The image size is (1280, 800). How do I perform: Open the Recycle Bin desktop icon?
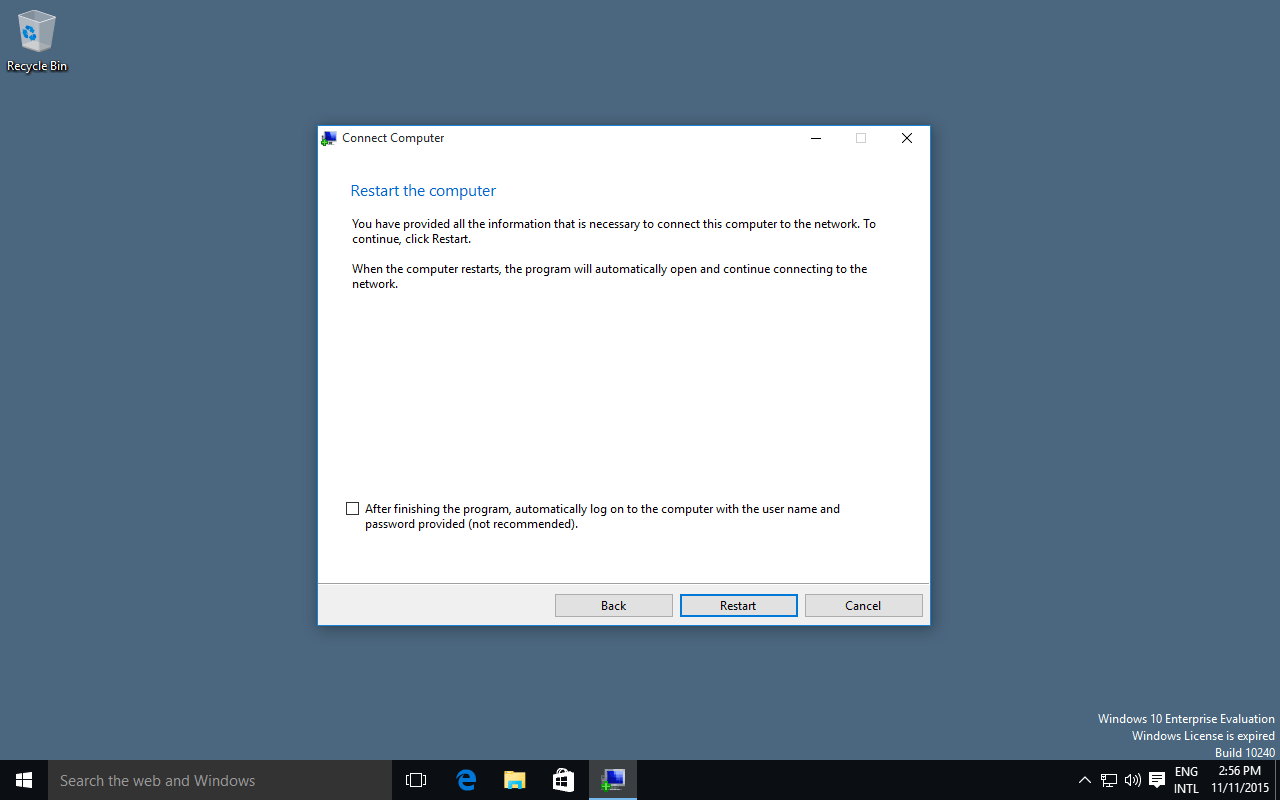(x=37, y=41)
